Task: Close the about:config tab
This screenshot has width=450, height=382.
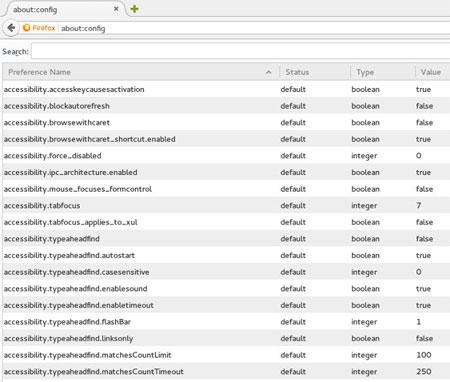Action: point(116,9)
